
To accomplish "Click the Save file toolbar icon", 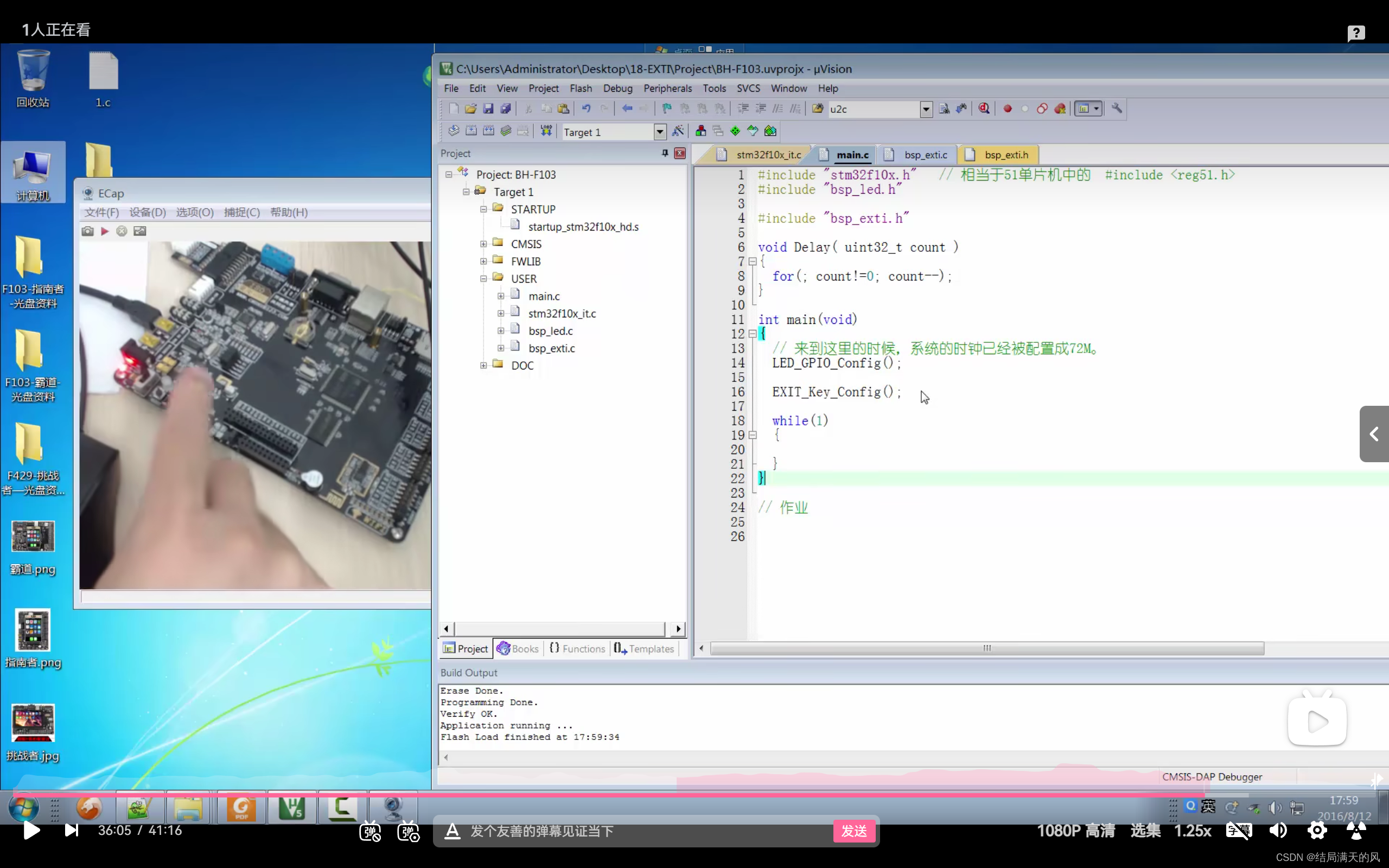I will (x=488, y=108).
